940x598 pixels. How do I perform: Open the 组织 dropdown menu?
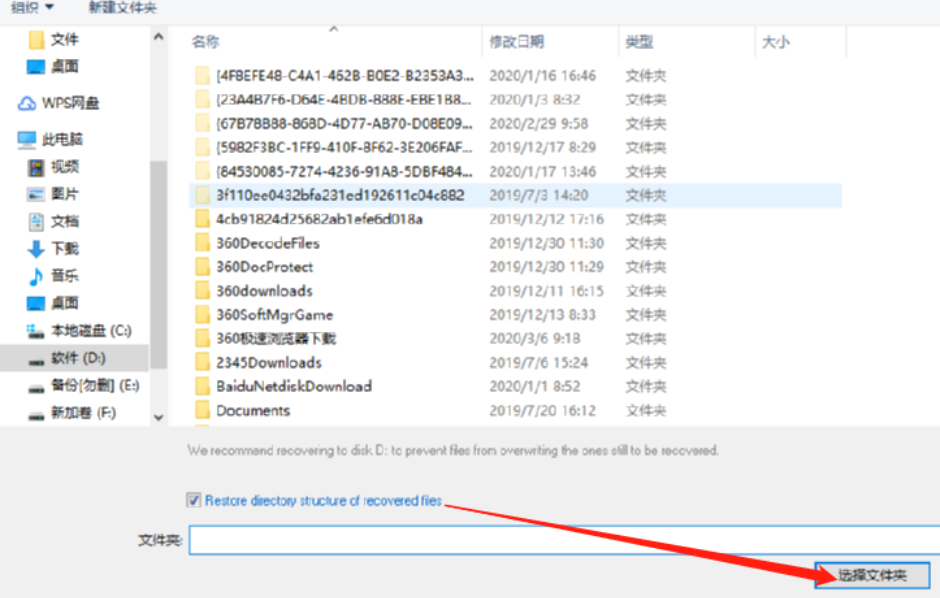tap(32, 7)
